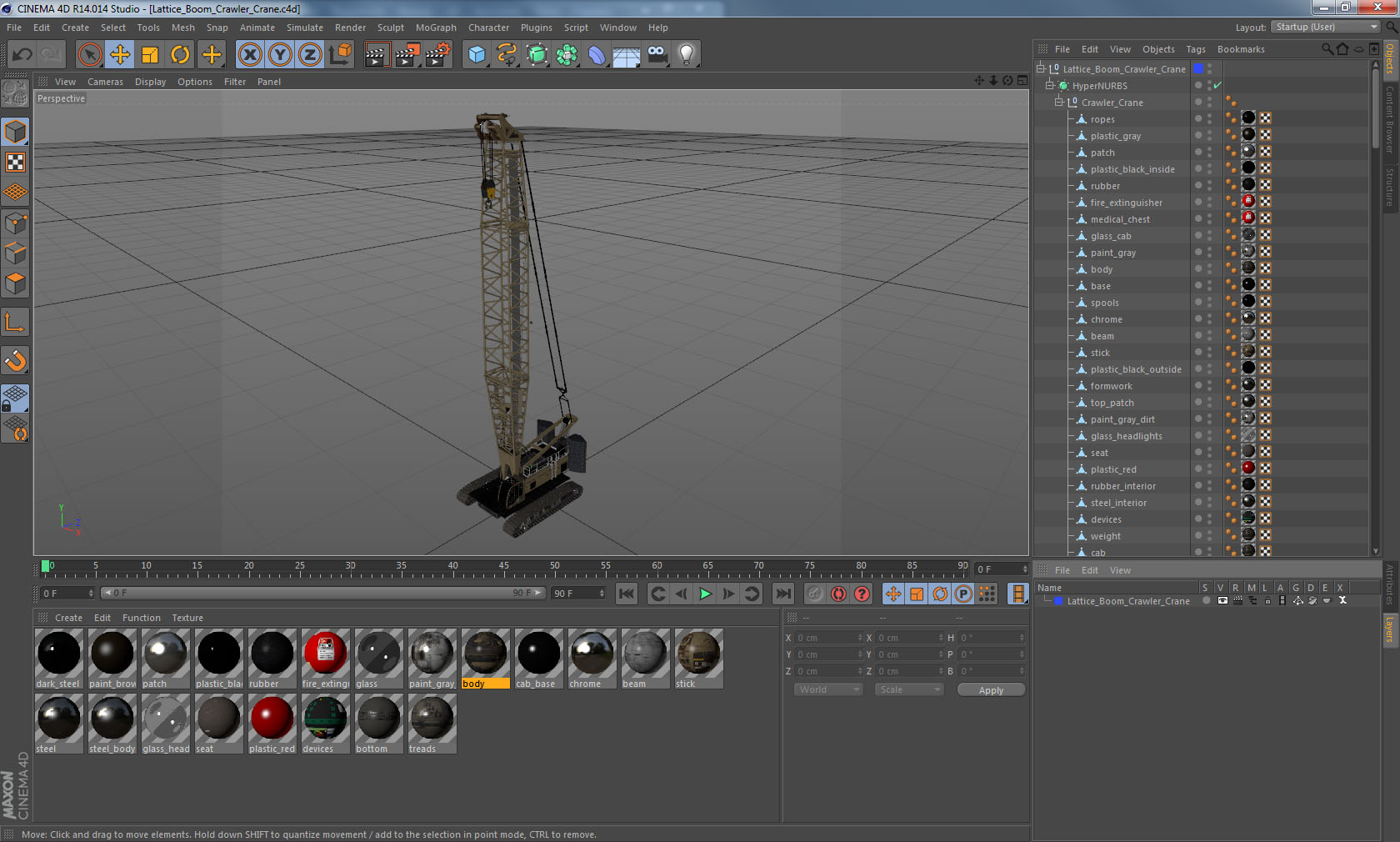Viewport: 1400px width, 842px height.
Task: Open the Objects manager Tags menu
Action: pyautogui.click(x=1196, y=49)
